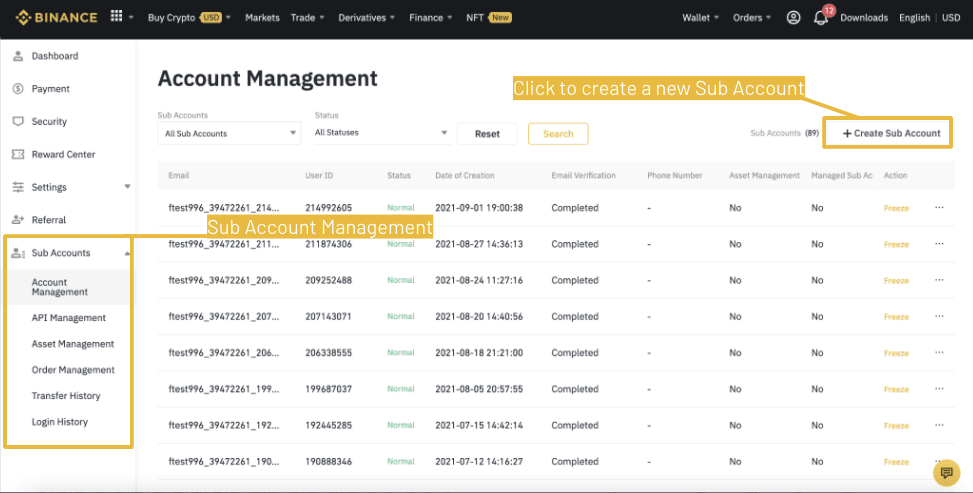The image size is (973, 493).
Task: Click the Binance logo
Action: [56, 17]
